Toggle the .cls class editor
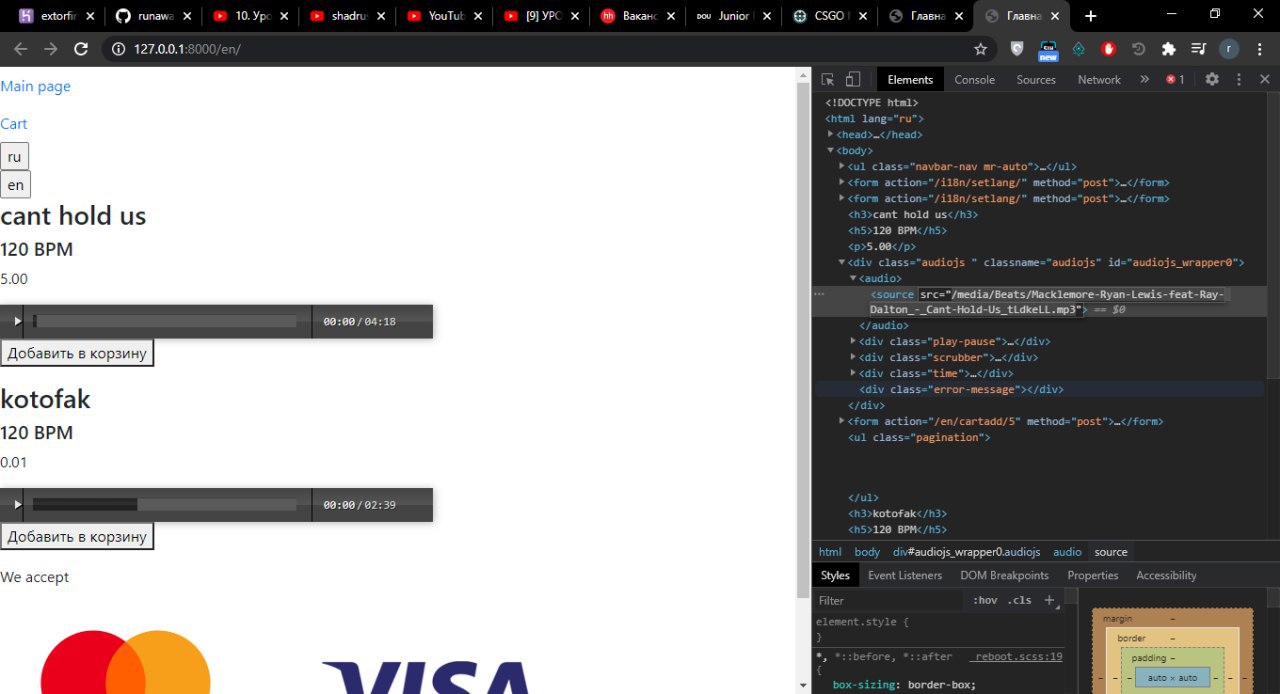This screenshot has height=694, width=1280. tap(1019, 600)
